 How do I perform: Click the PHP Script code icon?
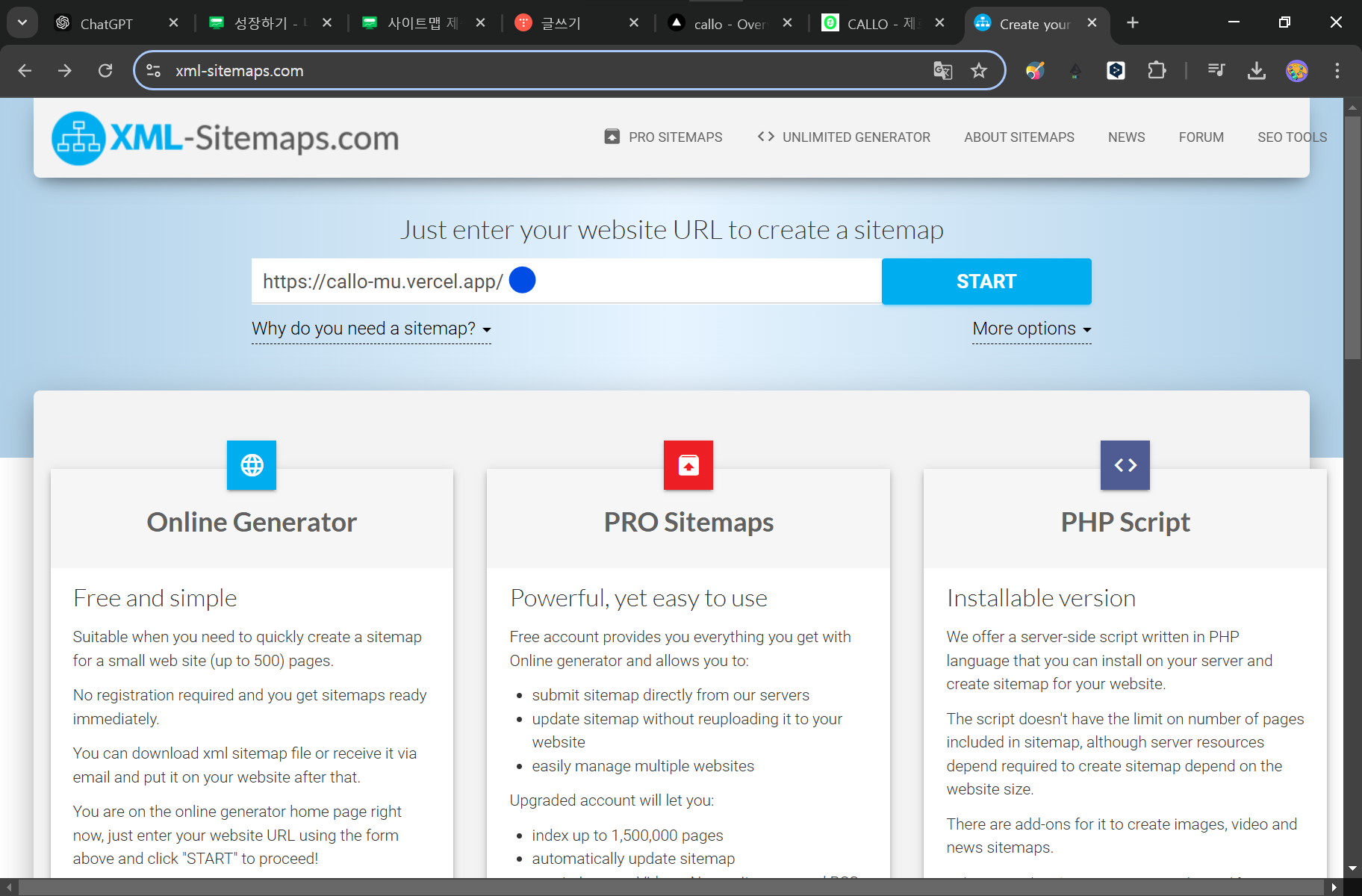point(1125,465)
